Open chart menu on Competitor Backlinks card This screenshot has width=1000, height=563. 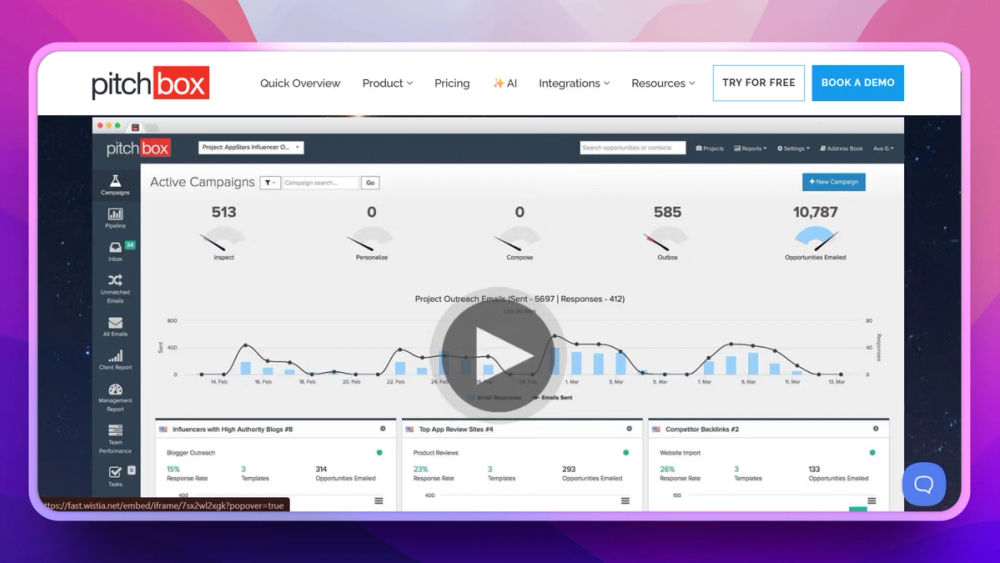tap(872, 501)
